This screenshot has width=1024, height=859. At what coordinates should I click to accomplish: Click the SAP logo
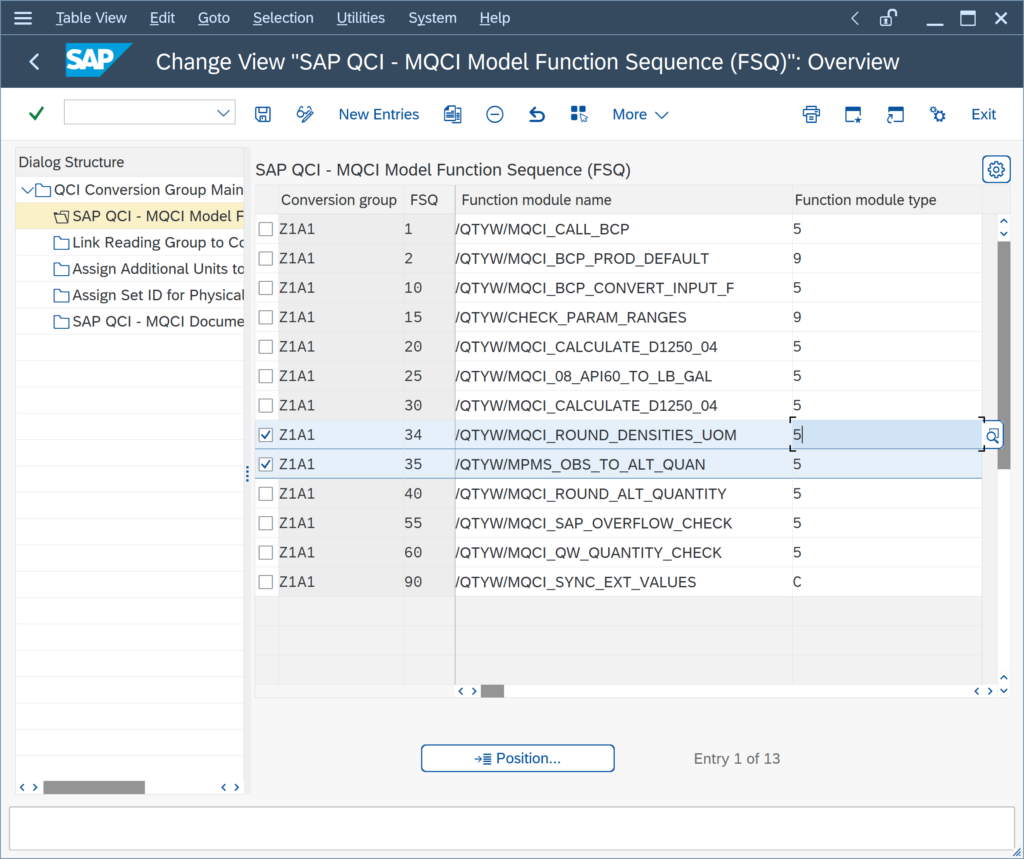[98, 60]
